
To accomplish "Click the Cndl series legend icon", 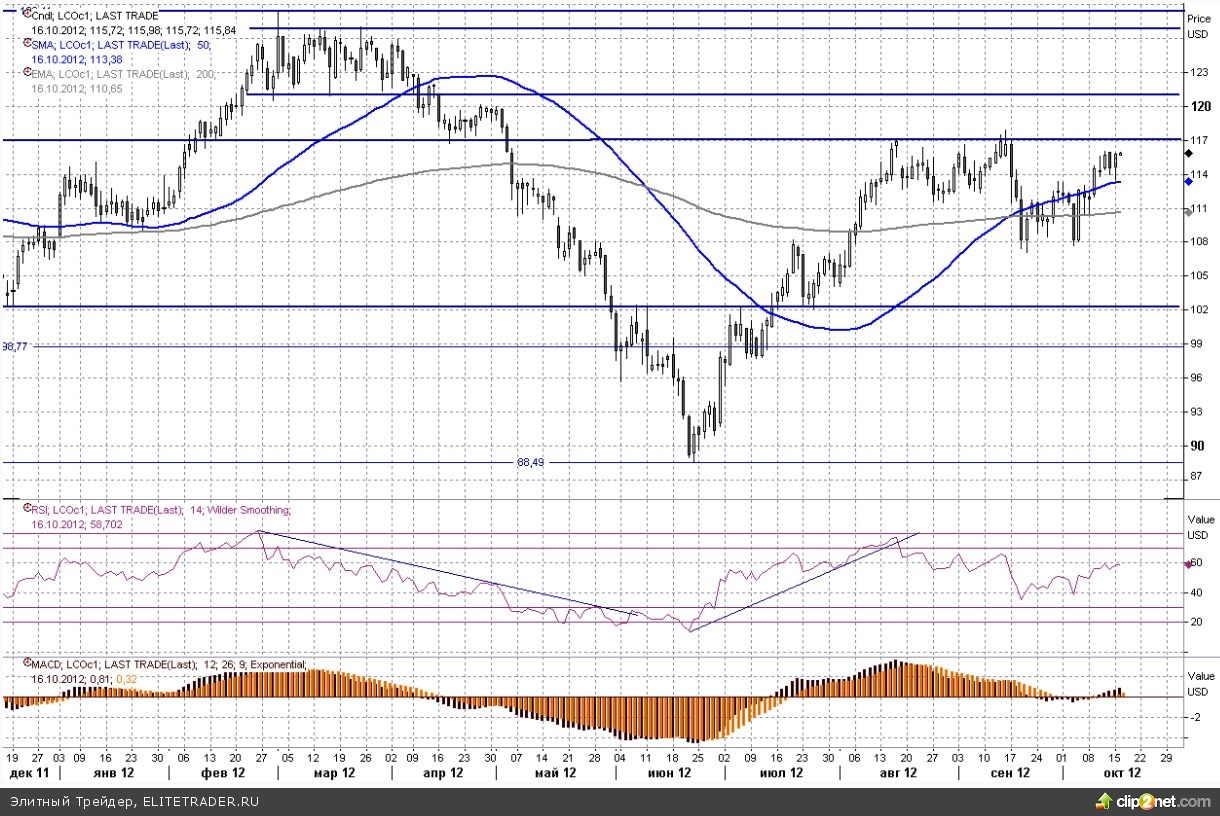I will tap(26, 15).
